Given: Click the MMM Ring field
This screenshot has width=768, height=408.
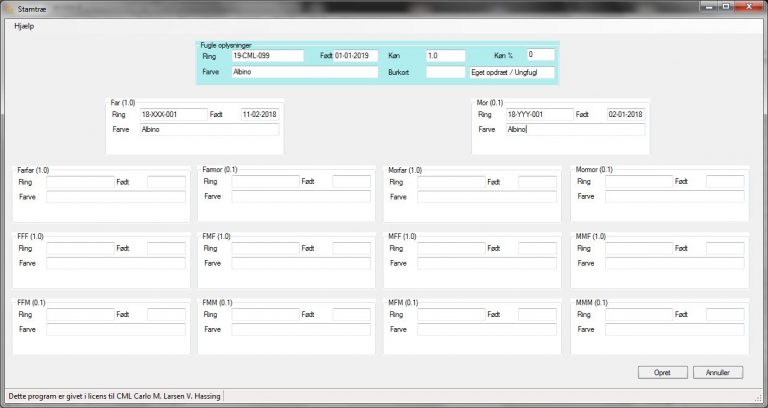Looking at the screenshot, I should point(639,314).
